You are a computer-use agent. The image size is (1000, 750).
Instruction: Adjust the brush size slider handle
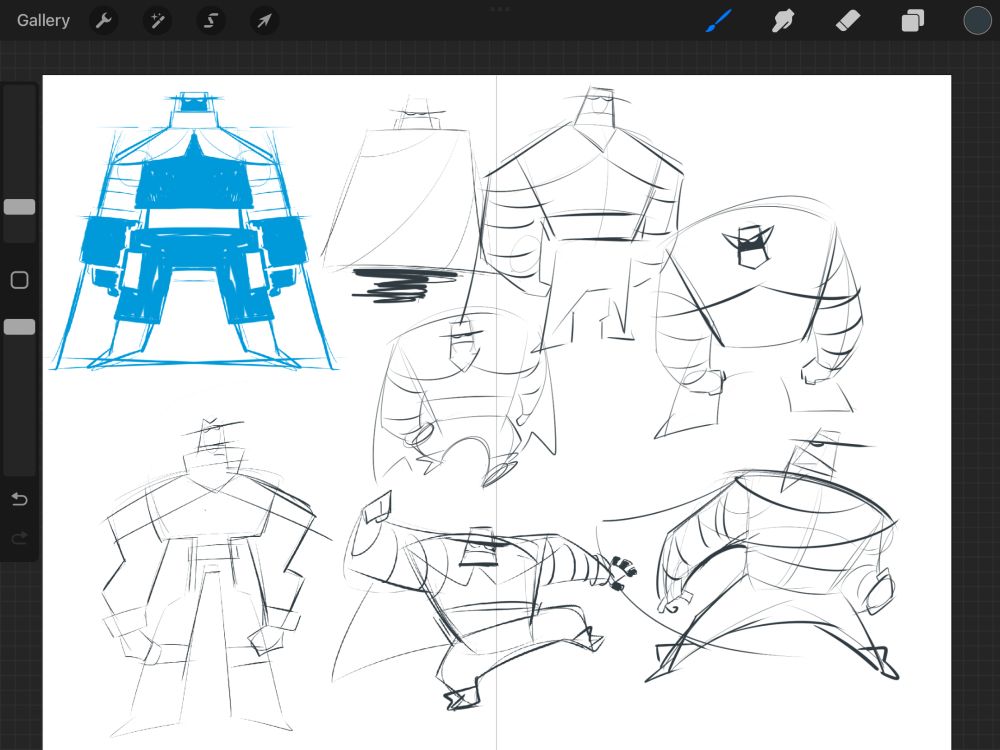(20, 207)
